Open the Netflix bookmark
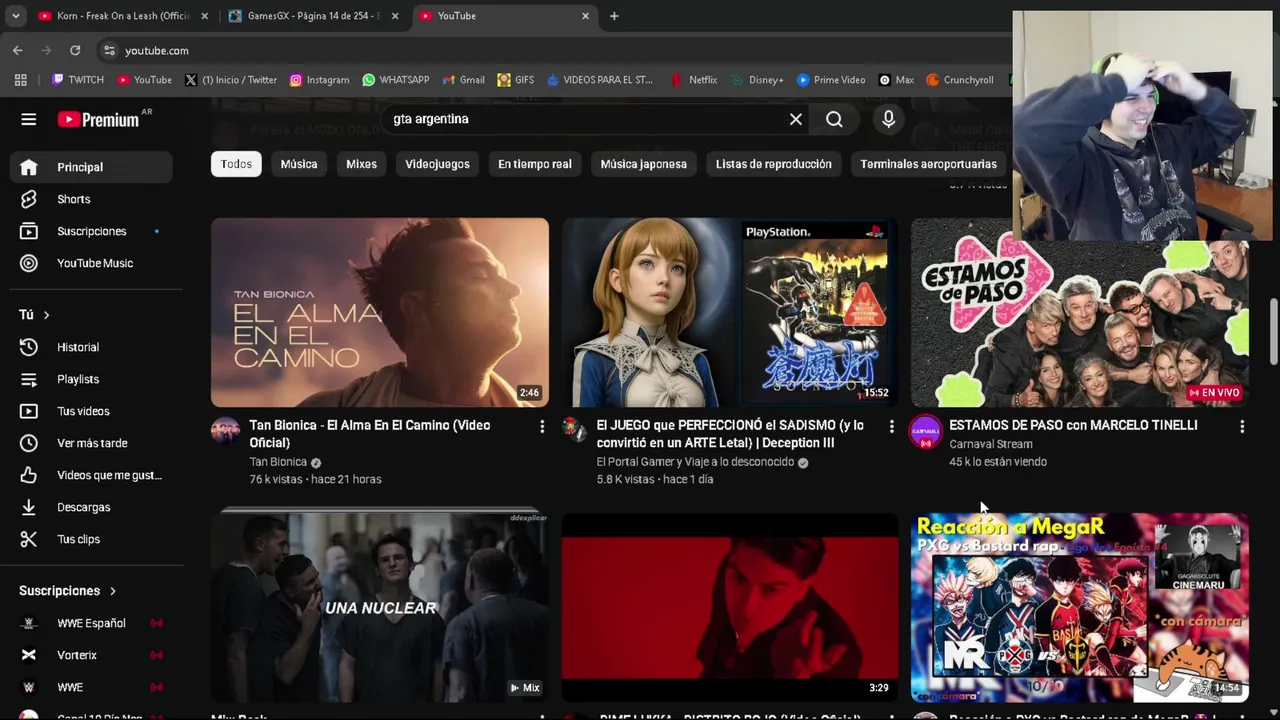Screen dimensions: 1280x720 pyautogui.click(x=693, y=80)
